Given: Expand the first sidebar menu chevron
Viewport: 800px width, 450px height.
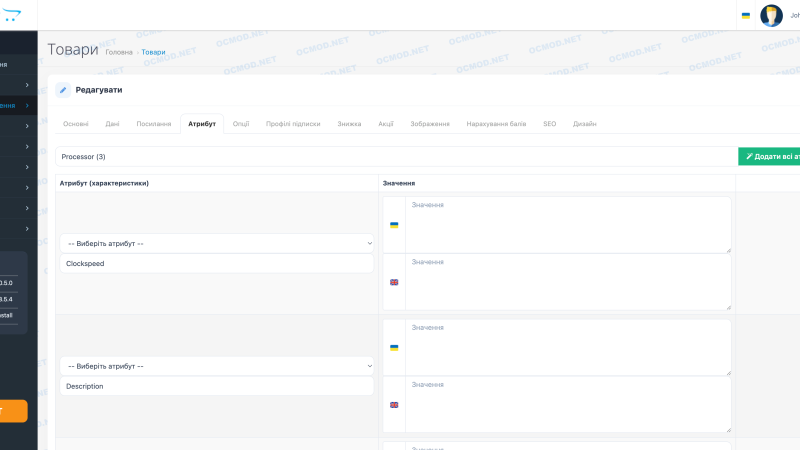Looking at the screenshot, I should [27, 85].
